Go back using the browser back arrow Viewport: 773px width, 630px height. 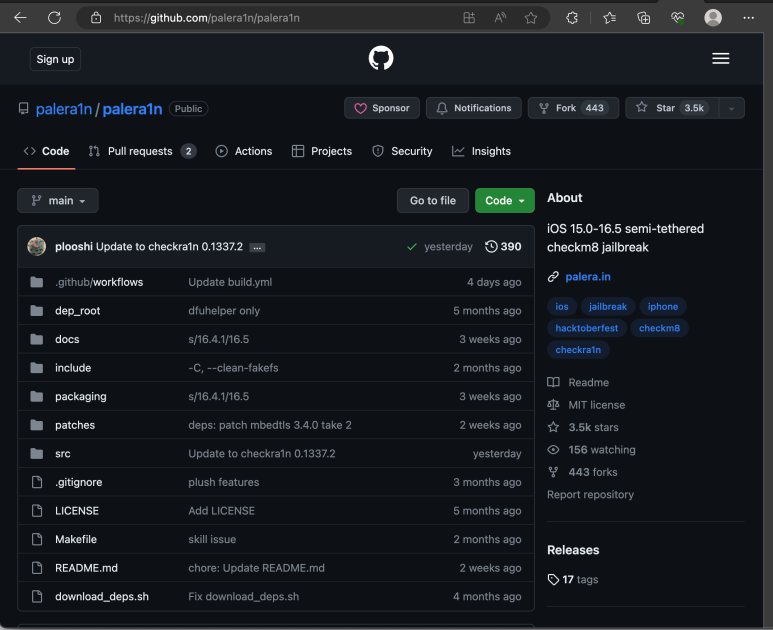point(20,18)
